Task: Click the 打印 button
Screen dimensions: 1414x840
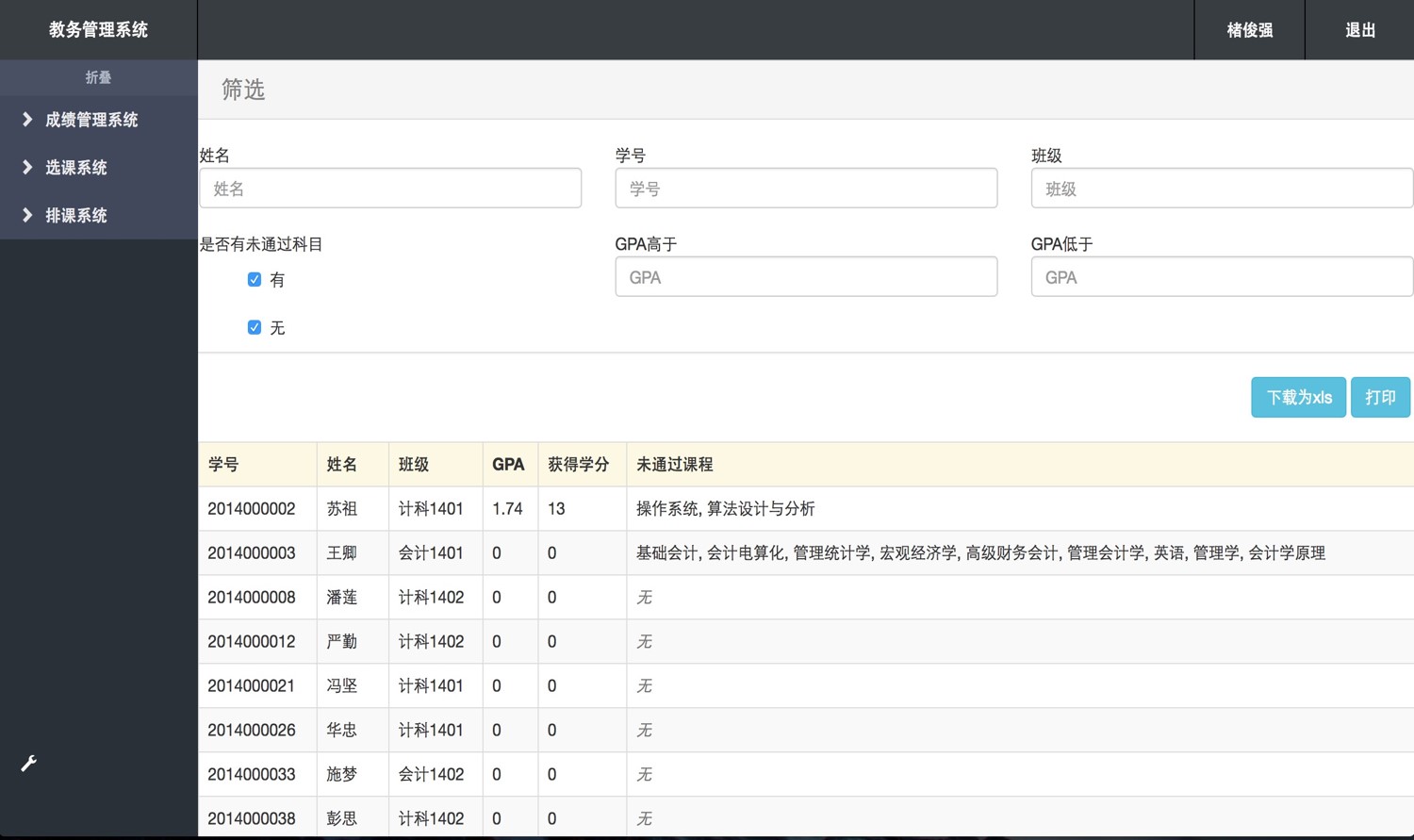Action: (1380, 397)
